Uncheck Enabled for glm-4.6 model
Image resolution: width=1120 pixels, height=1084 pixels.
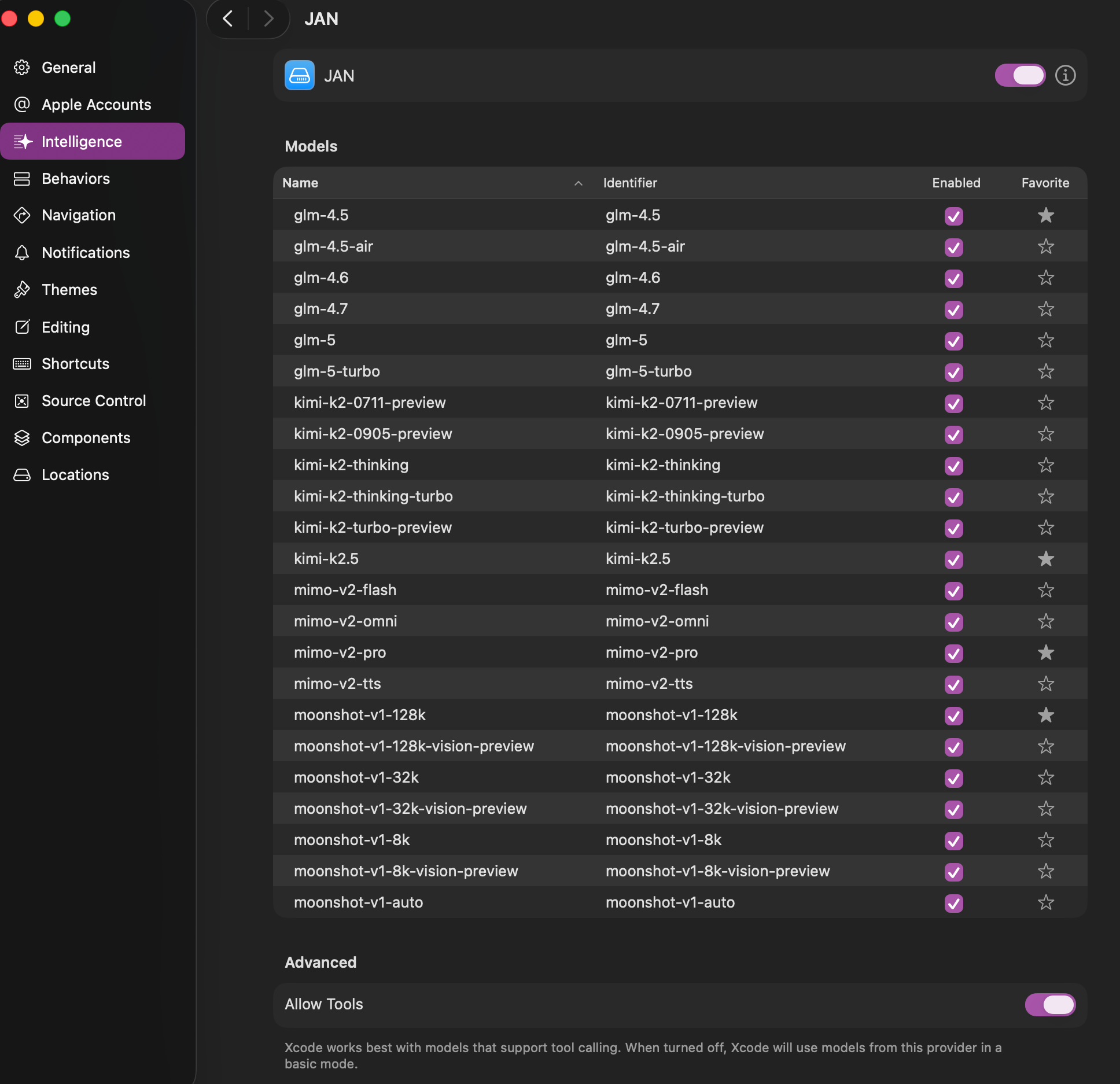[953, 278]
